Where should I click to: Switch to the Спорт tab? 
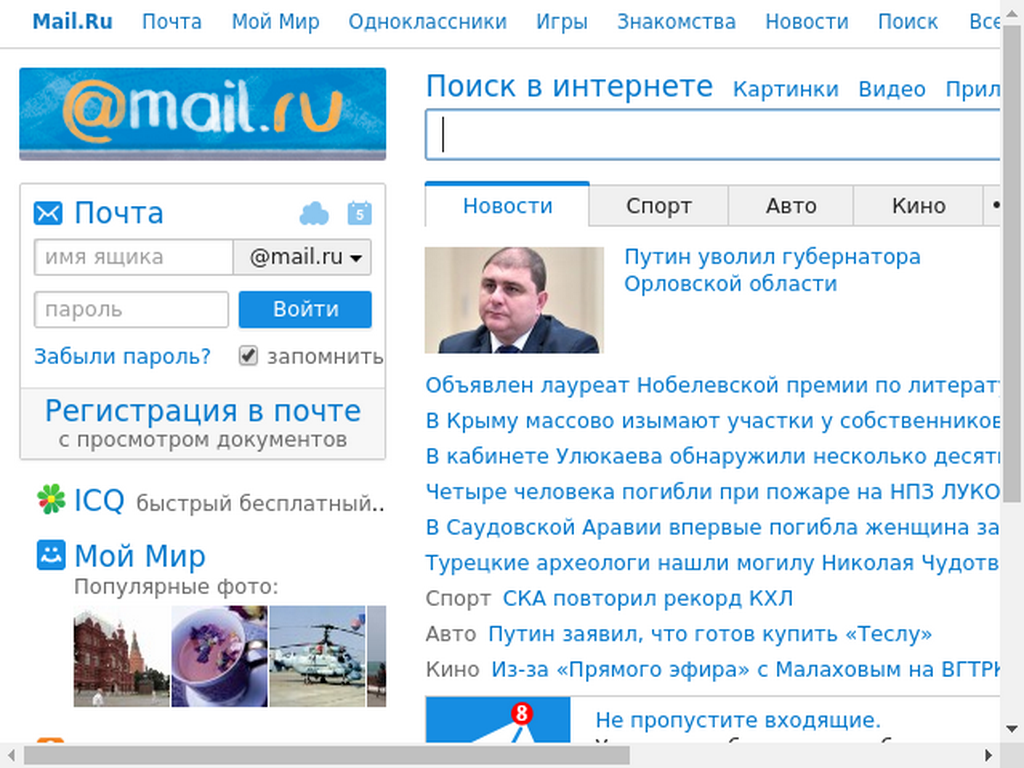pos(658,206)
